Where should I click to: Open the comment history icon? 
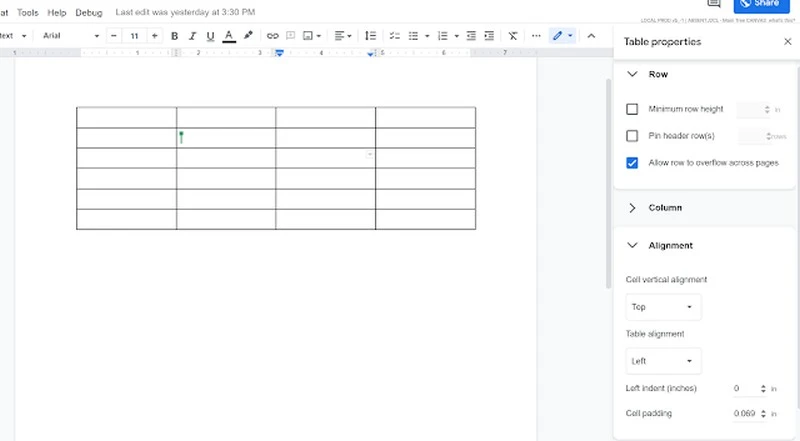tap(714, 4)
